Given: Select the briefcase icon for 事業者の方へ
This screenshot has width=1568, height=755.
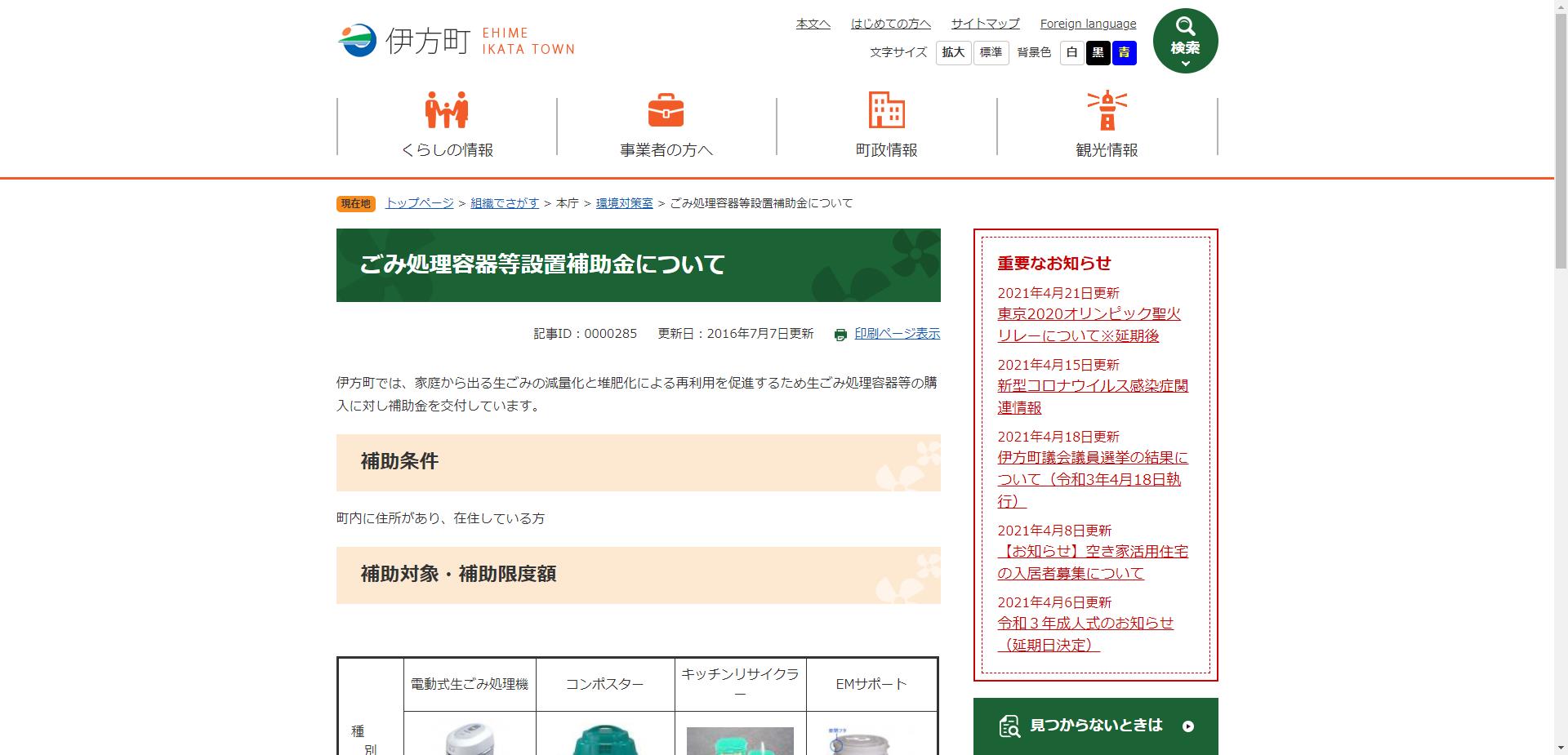Looking at the screenshot, I should [668, 111].
